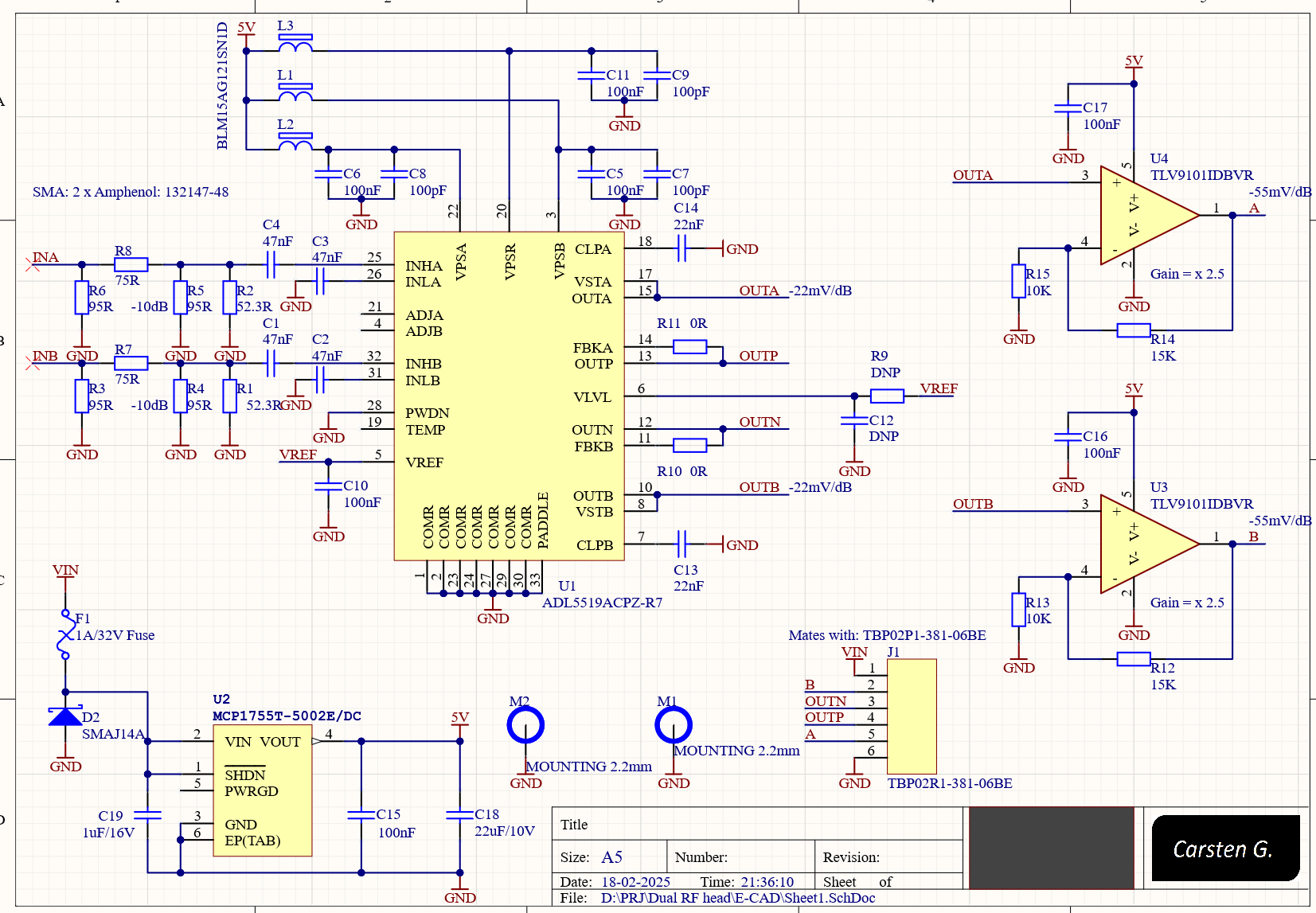Select the U1 ADL5519ACPZ-R7 chip body

pos(509,396)
